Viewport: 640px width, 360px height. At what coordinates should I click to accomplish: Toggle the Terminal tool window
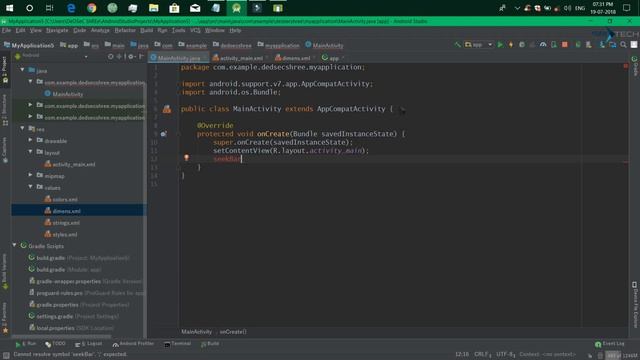(x=178, y=344)
